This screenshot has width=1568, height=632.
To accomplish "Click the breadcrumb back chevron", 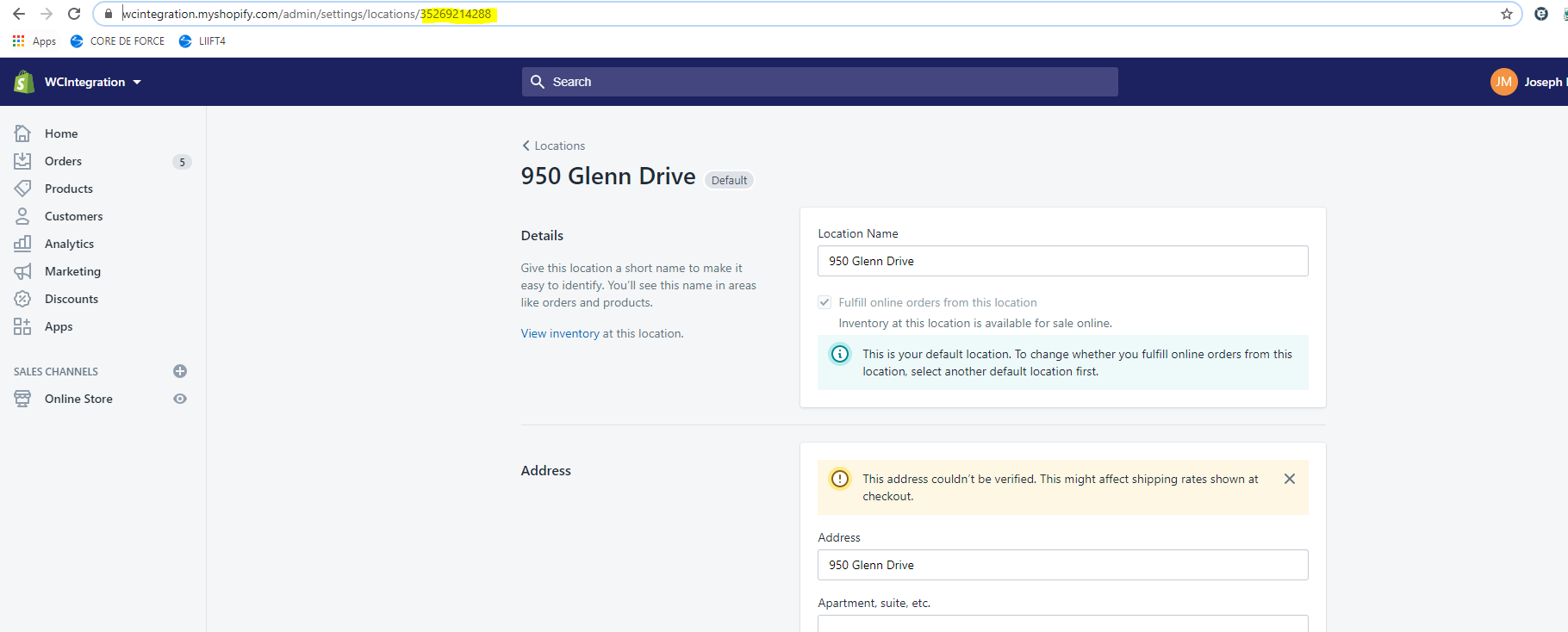I will click(x=526, y=146).
